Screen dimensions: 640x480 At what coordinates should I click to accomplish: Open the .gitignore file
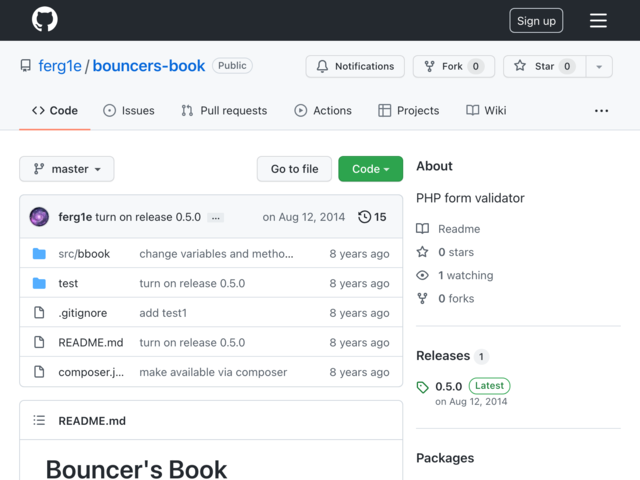(83, 313)
